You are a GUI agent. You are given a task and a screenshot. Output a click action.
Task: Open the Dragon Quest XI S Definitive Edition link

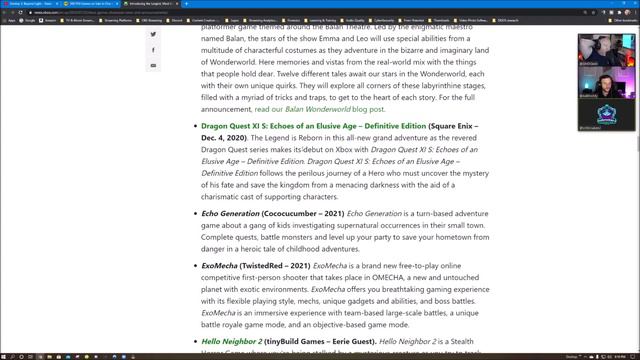pos(313,126)
